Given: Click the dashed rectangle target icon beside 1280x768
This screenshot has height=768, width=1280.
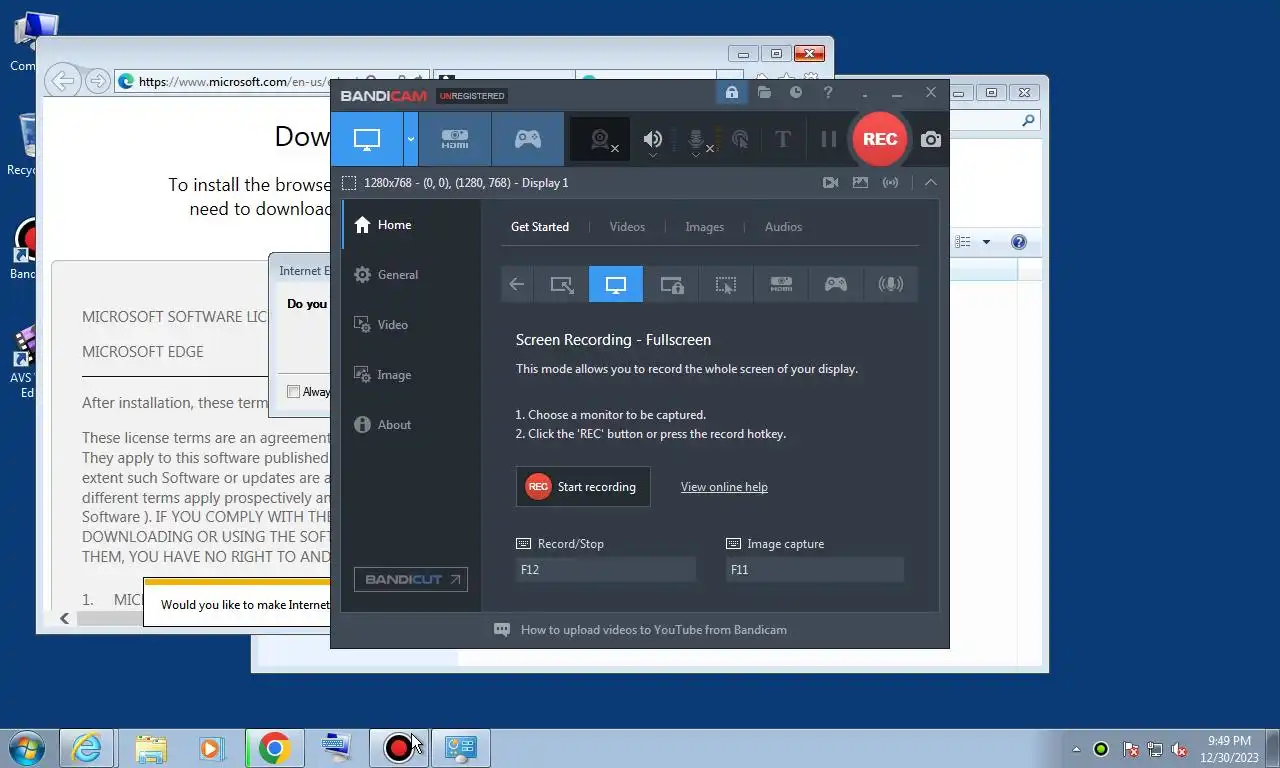Looking at the screenshot, I should coord(349,183).
